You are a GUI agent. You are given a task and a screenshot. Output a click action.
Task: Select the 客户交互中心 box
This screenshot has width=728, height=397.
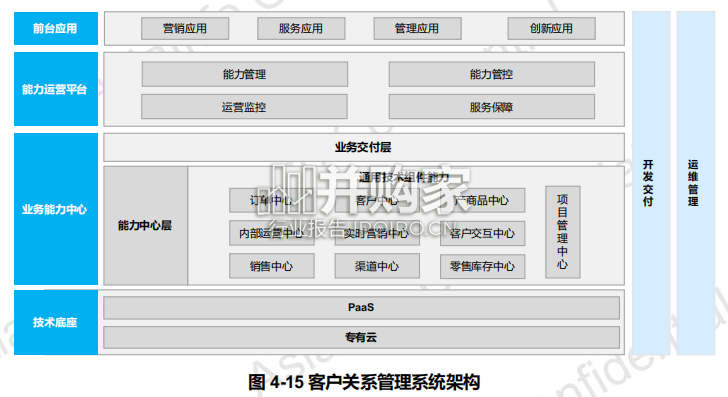click(x=482, y=233)
